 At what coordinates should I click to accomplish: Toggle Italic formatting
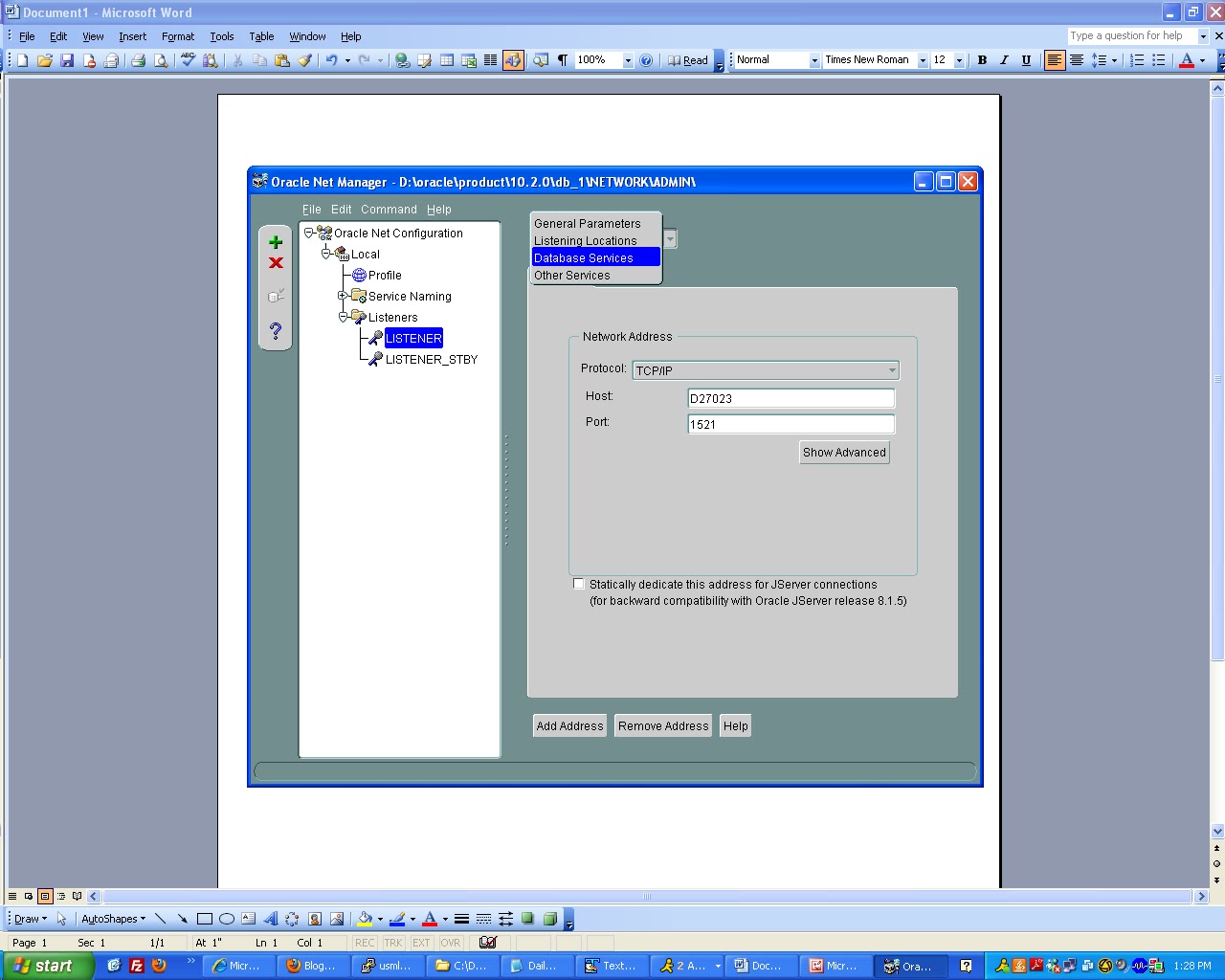coord(1004,60)
